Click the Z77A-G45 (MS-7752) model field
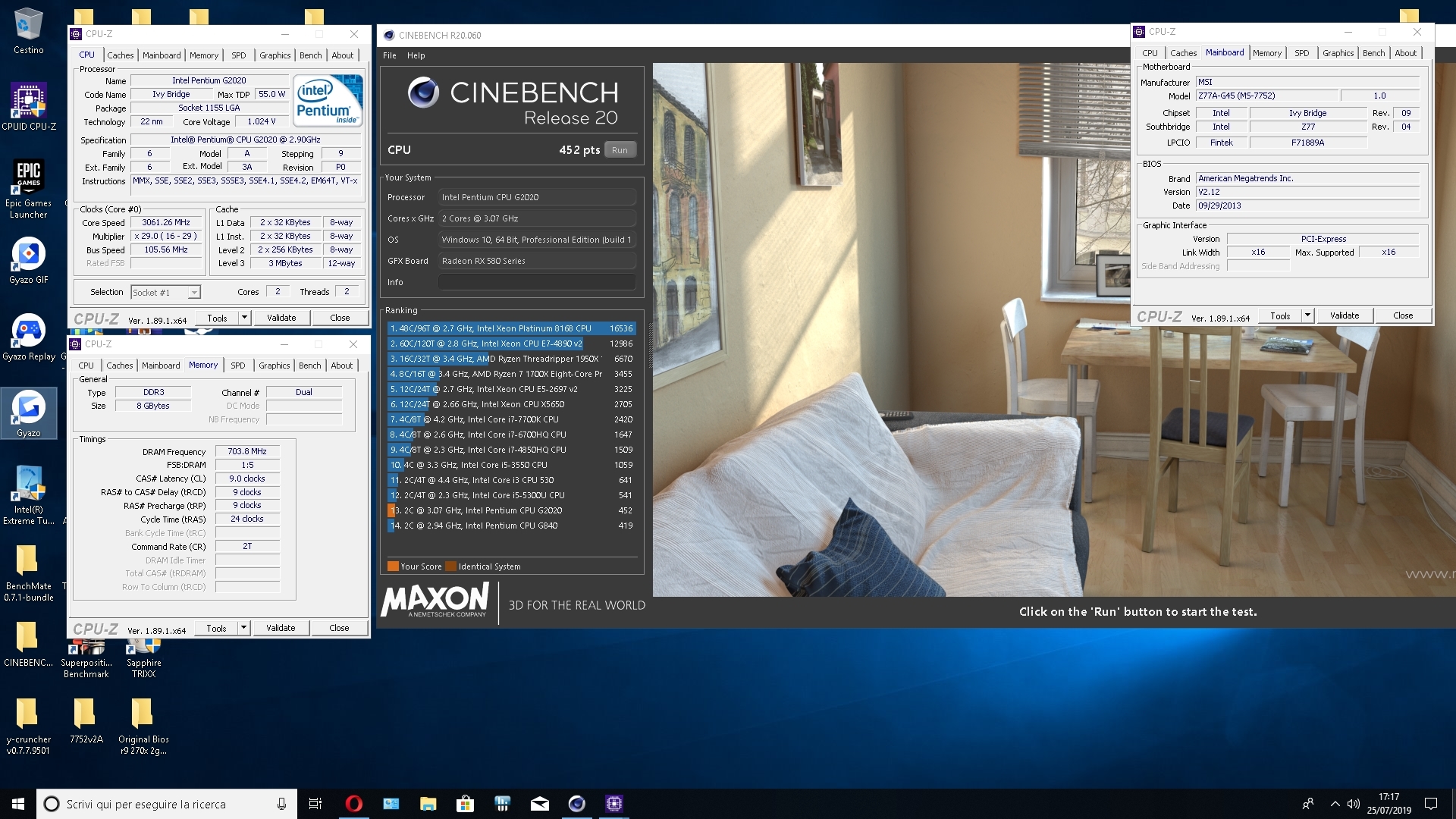The height and width of the screenshot is (819, 1456). point(1267,96)
